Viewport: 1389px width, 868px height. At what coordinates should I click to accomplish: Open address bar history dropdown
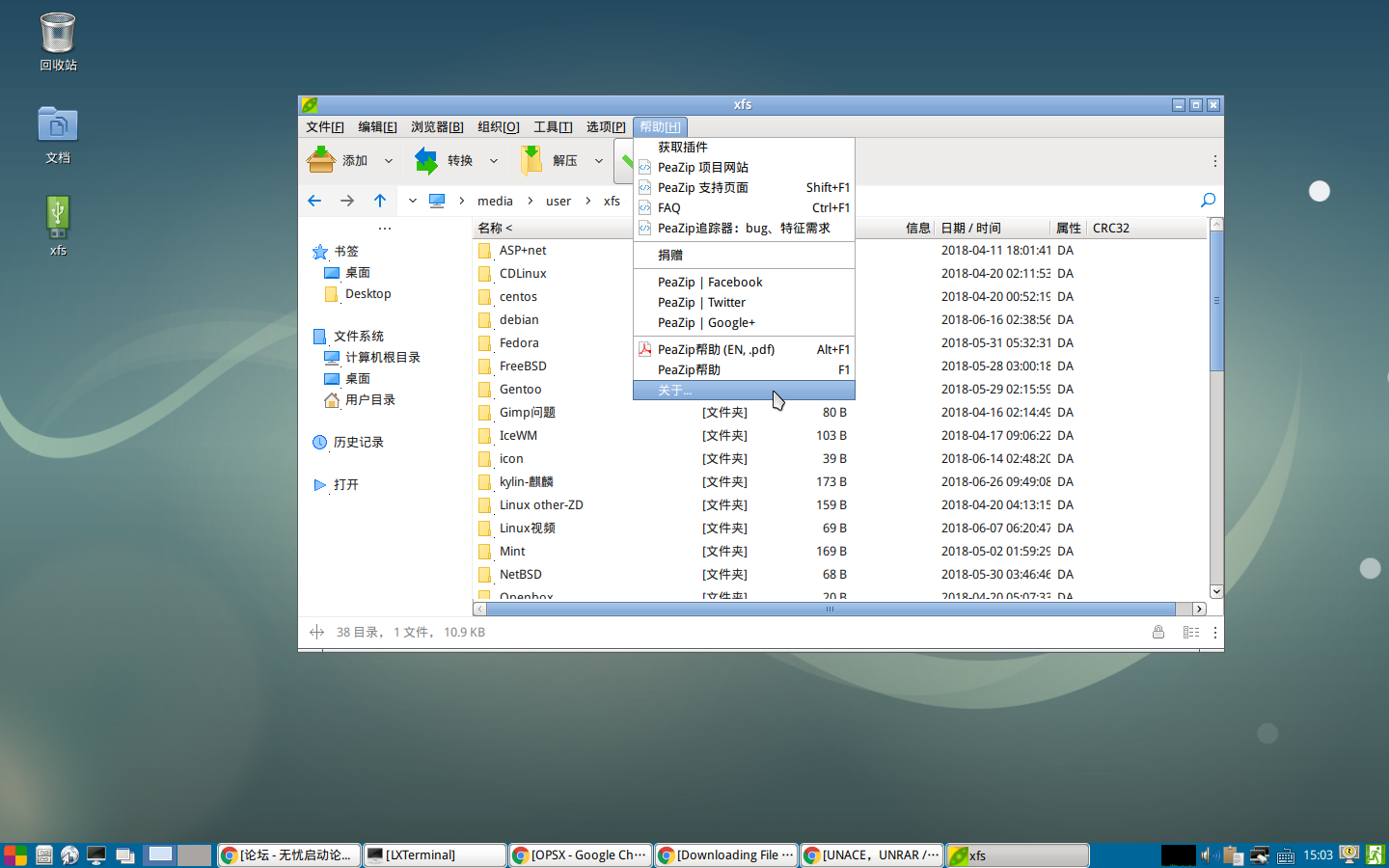[412, 201]
